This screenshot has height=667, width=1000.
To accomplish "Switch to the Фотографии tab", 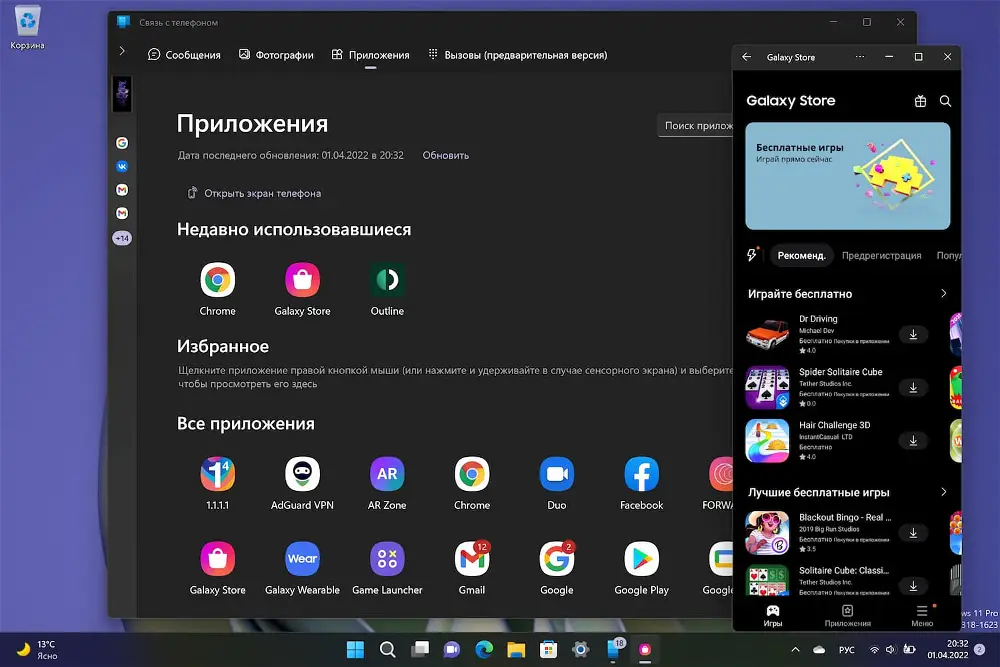I will [x=276, y=55].
